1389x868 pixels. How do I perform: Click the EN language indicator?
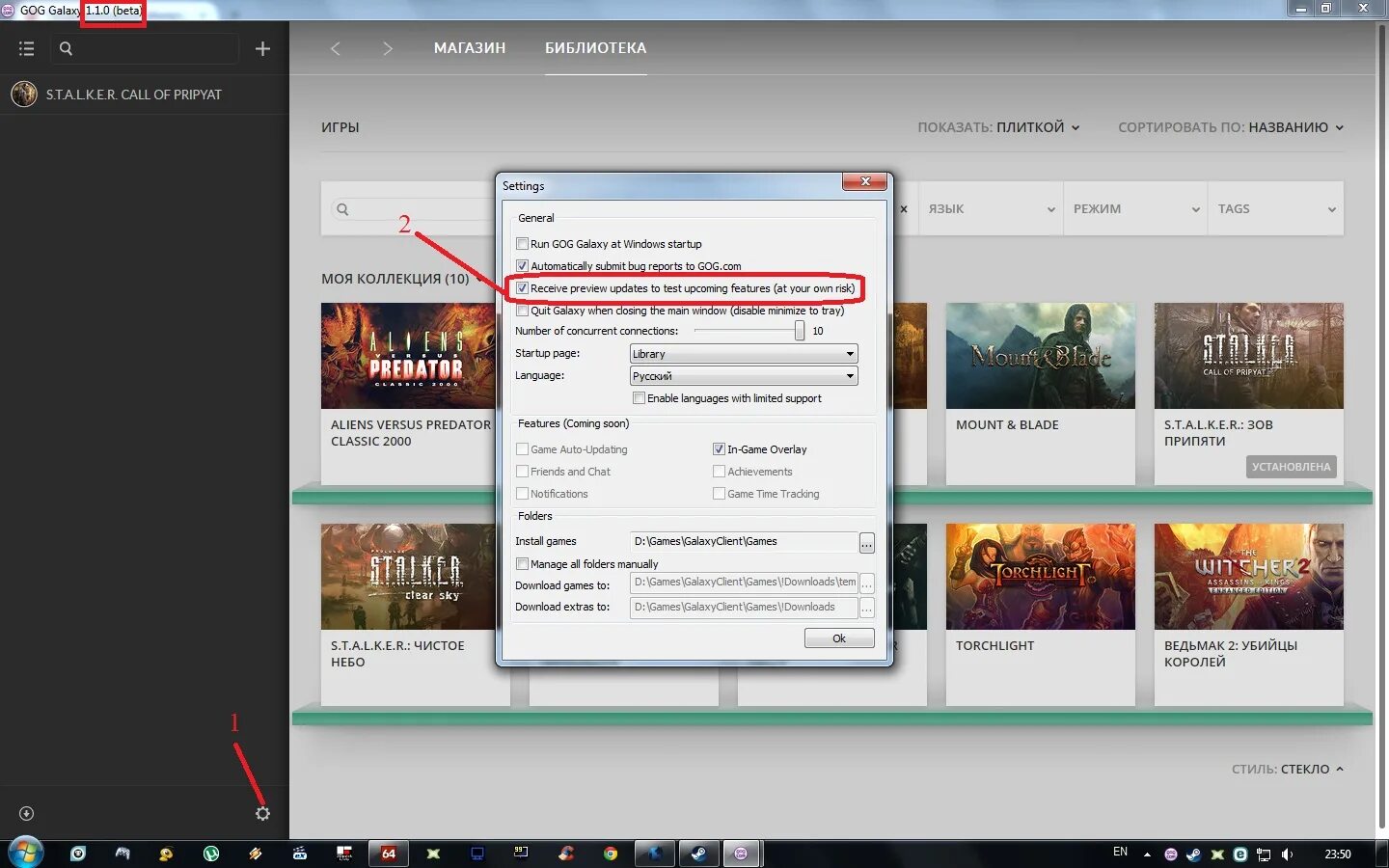(x=1121, y=853)
